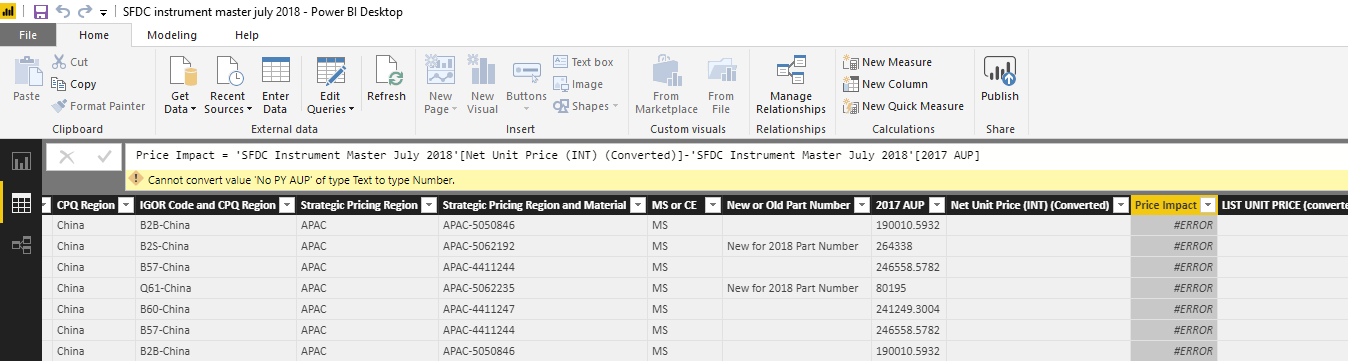Open the Get Data dropdown

180,86
